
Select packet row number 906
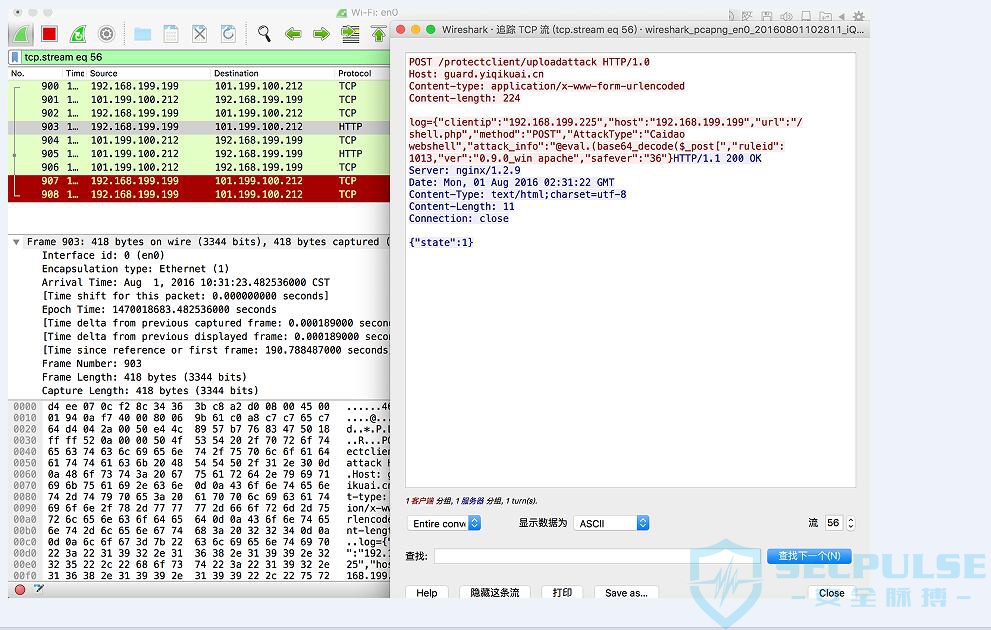(199, 167)
